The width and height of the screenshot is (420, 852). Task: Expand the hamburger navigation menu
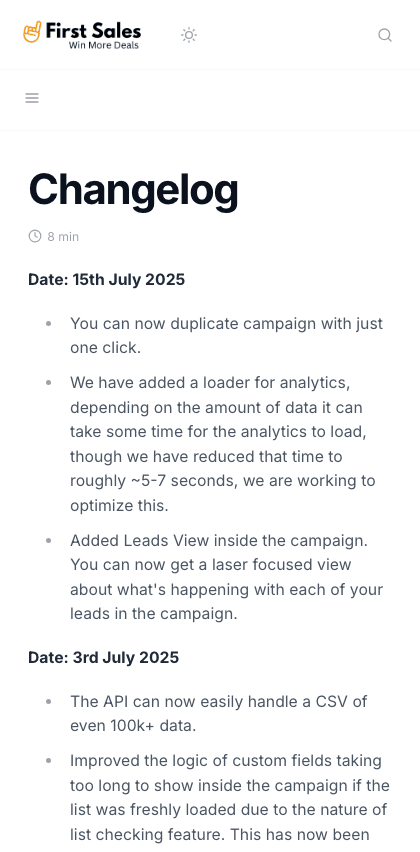click(32, 98)
